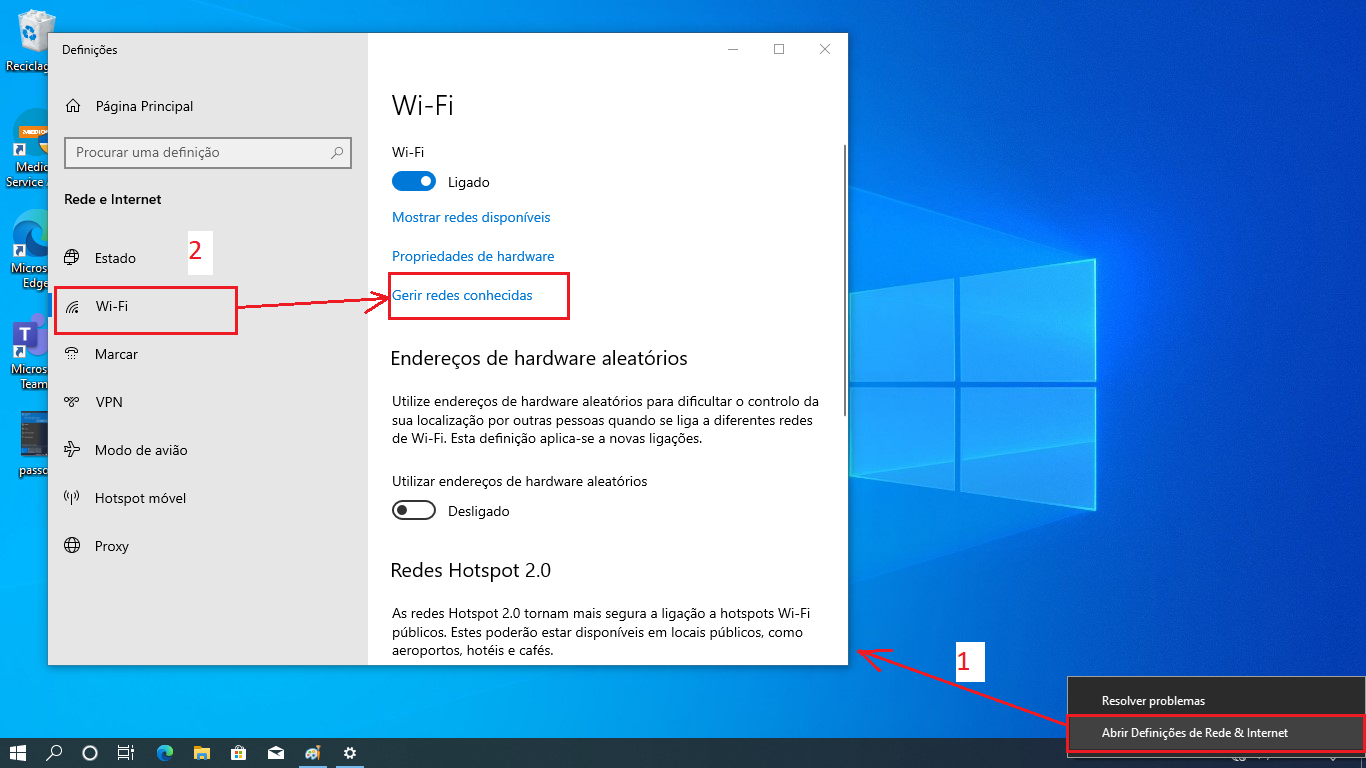Click Gerir redes conhecidas link
This screenshot has width=1366, height=768.
click(462, 295)
